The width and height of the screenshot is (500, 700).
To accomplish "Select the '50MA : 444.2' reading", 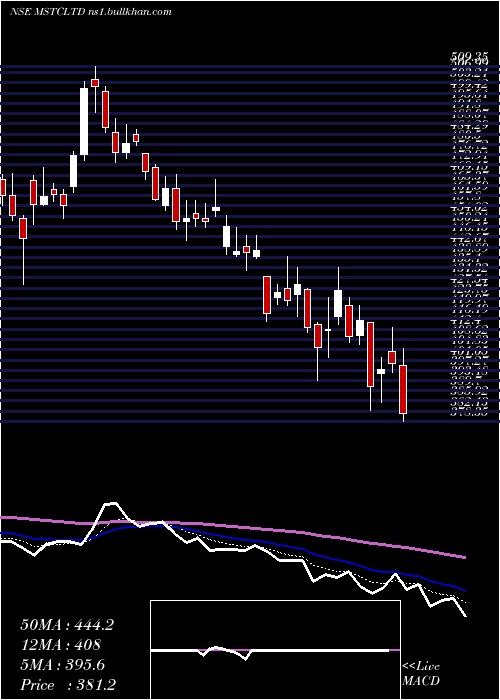I will 67,625.
